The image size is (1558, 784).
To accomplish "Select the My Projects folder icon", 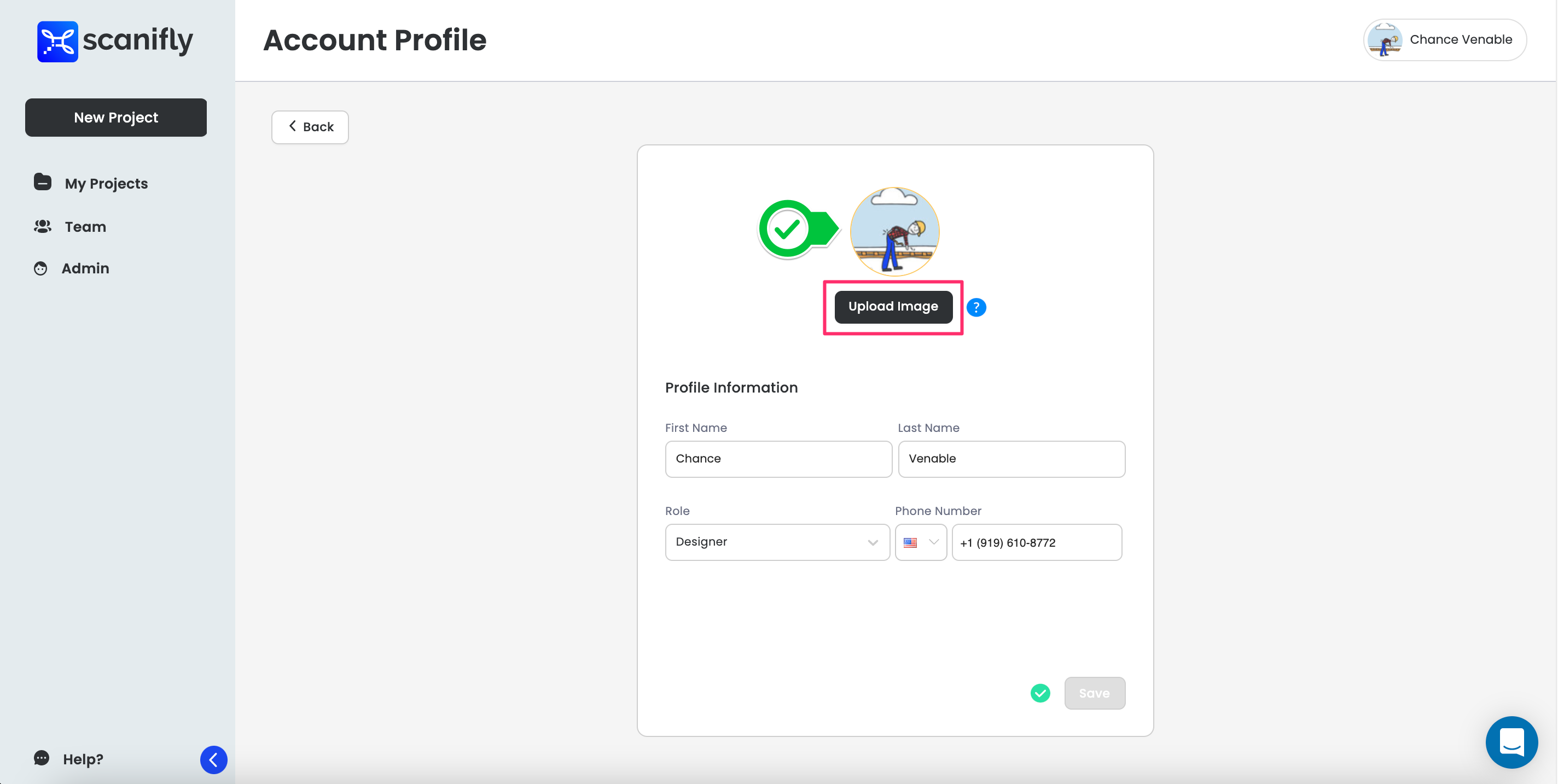I will coord(42,183).
